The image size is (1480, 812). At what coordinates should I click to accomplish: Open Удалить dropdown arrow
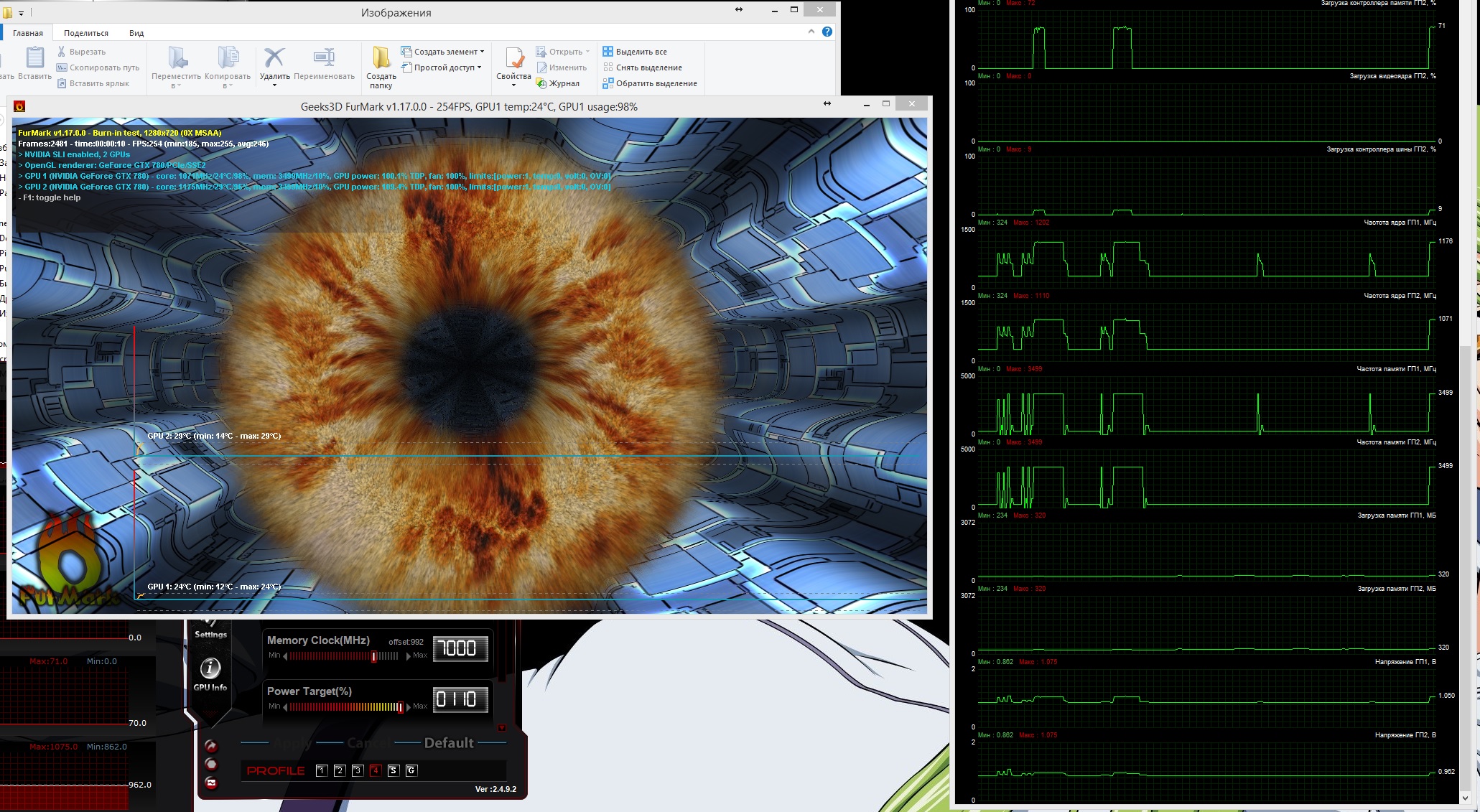pos(274,85)
